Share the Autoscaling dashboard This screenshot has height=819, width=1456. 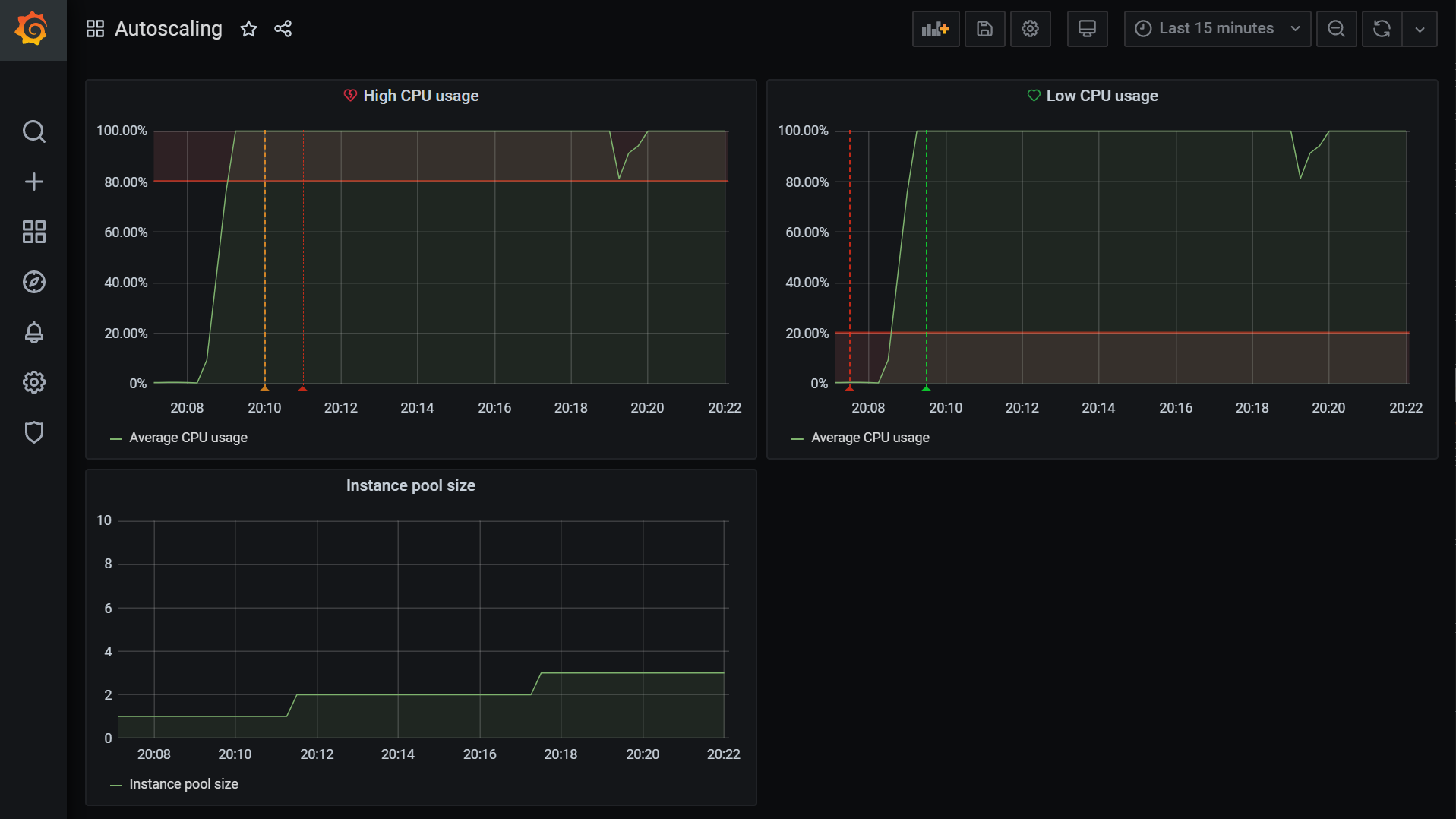pyautogui.click(x=283, y=29)
